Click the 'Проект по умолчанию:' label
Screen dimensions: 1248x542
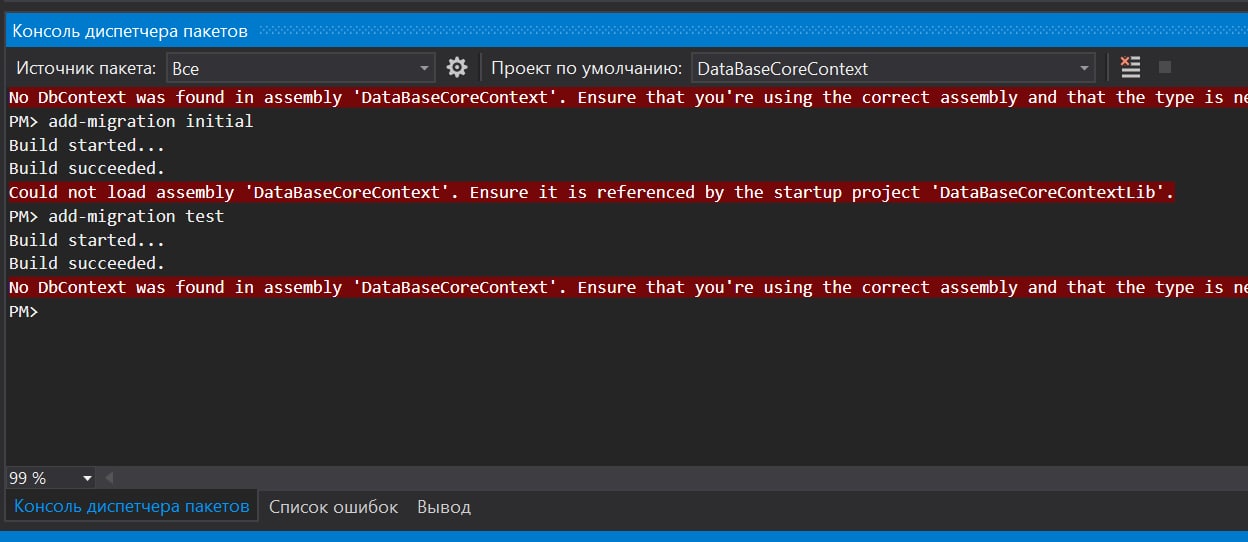coord(587,68)
